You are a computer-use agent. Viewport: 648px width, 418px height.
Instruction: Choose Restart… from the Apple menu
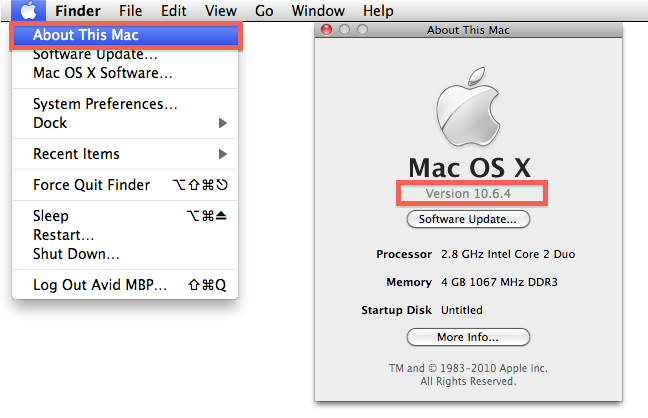pos(126,235)
